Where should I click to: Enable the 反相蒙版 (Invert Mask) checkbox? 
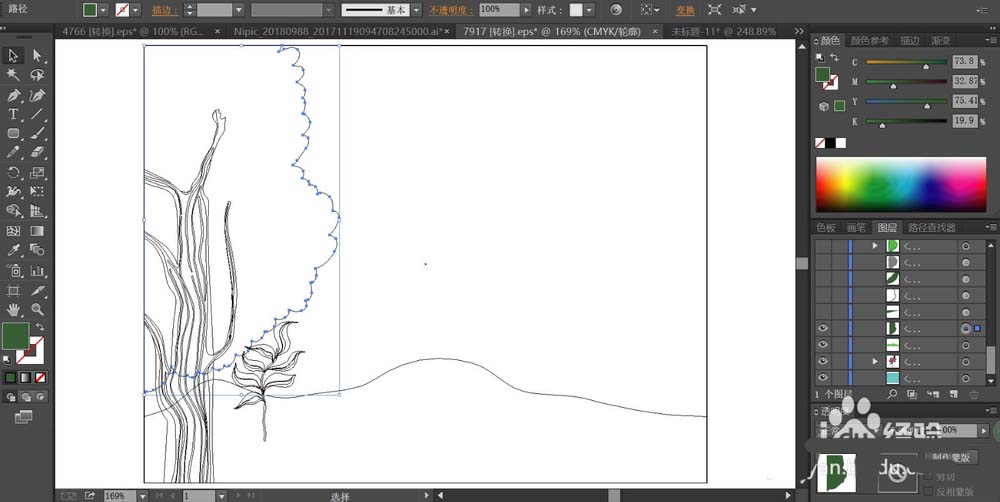point(928,492)
